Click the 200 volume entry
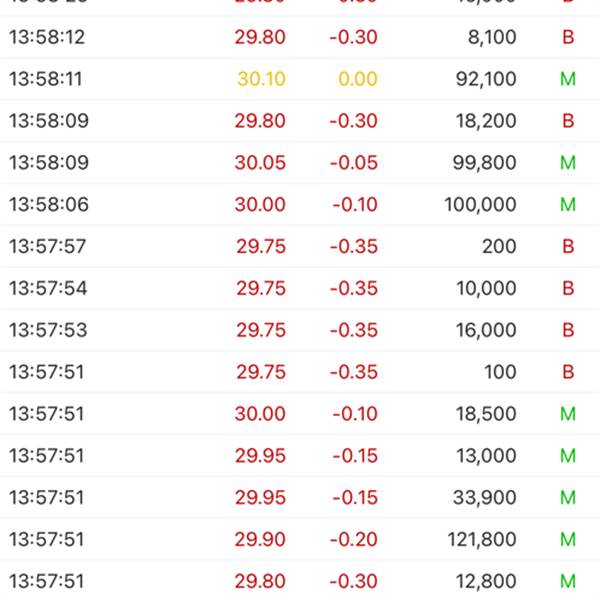This screenshot has height=600, width=600. [499, 247]
